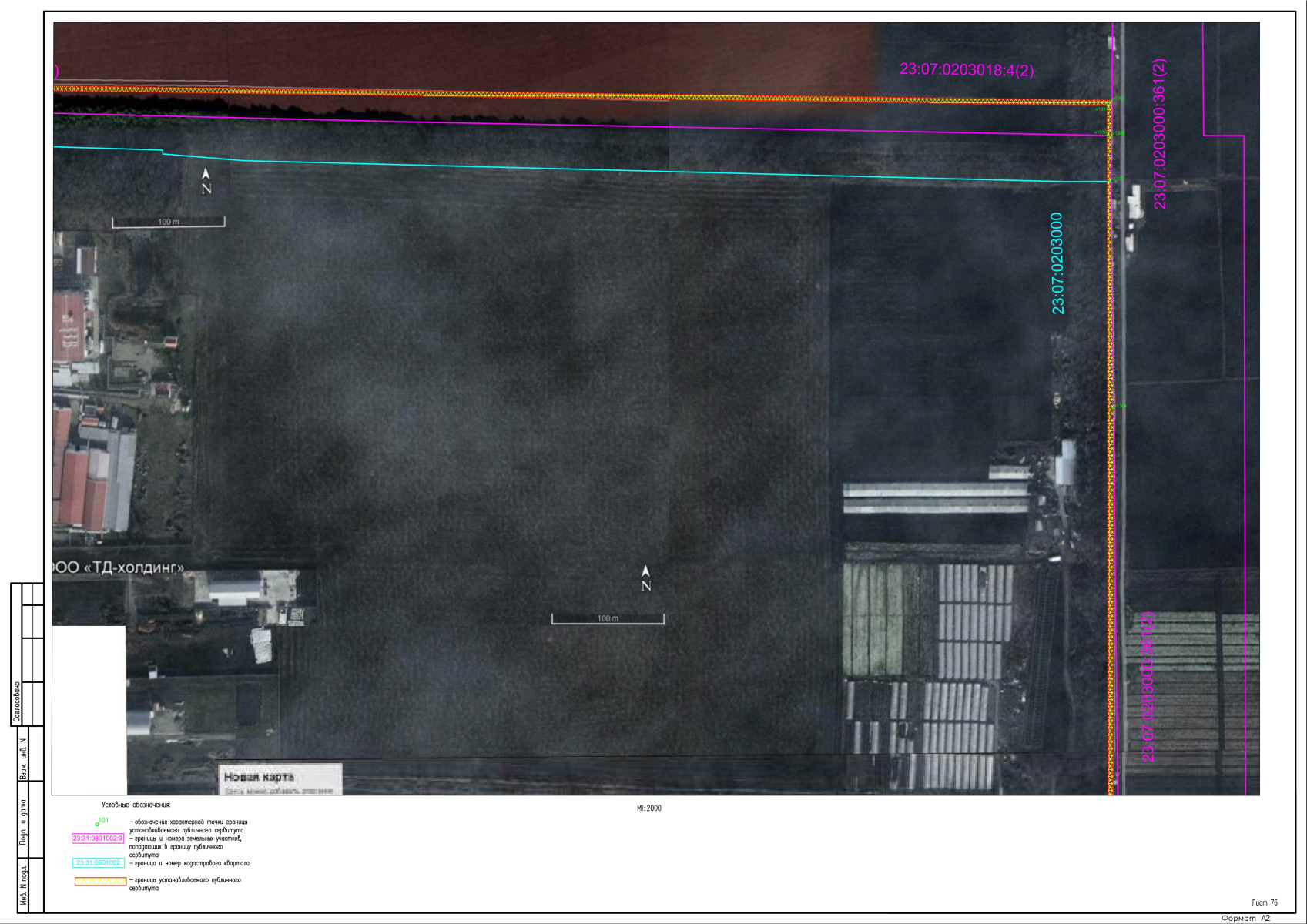Click the ООО «ТД-холдинг» map label
The image size is (1307, 924).
click(x=119, y=567)
